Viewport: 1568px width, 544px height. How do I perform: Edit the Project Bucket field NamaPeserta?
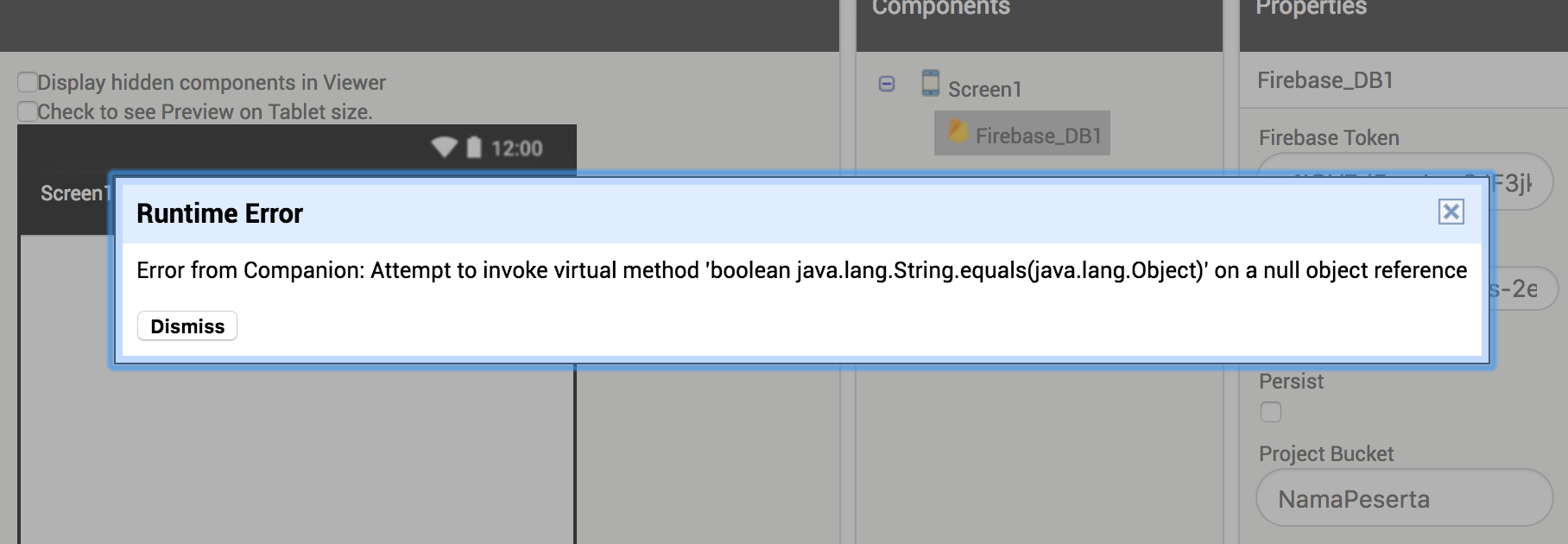click(1404, 498)
